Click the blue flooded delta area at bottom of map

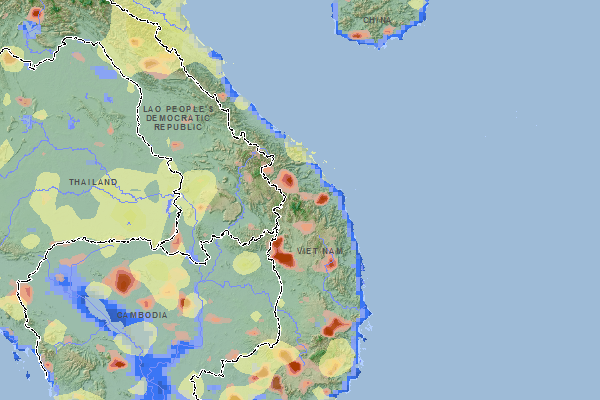[155, 375]
